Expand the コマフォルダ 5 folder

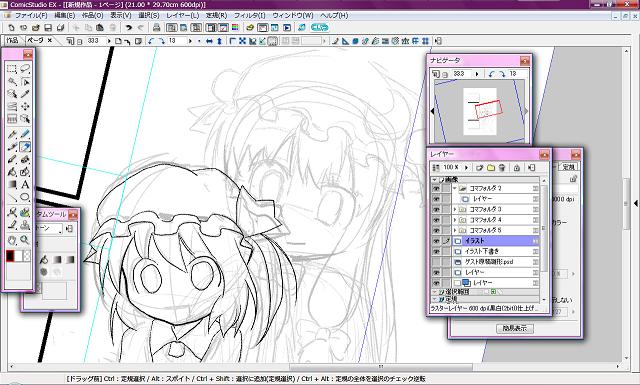(455, 230)
